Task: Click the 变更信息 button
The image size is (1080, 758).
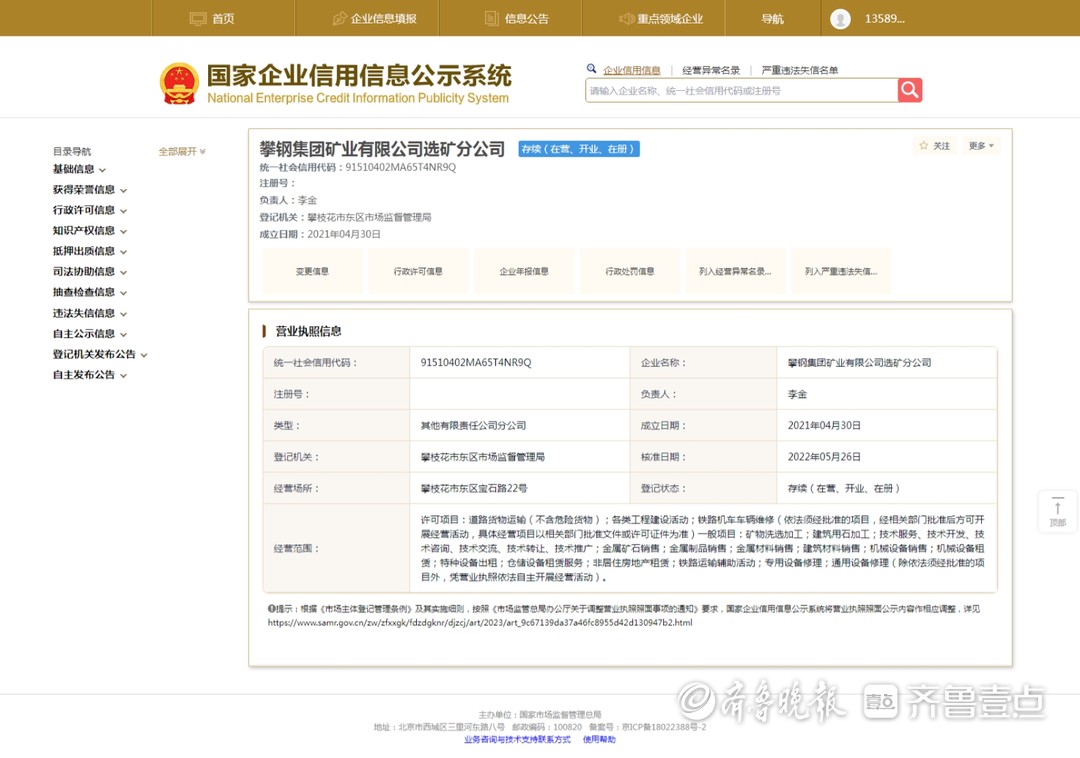Action: click(312, 271)
